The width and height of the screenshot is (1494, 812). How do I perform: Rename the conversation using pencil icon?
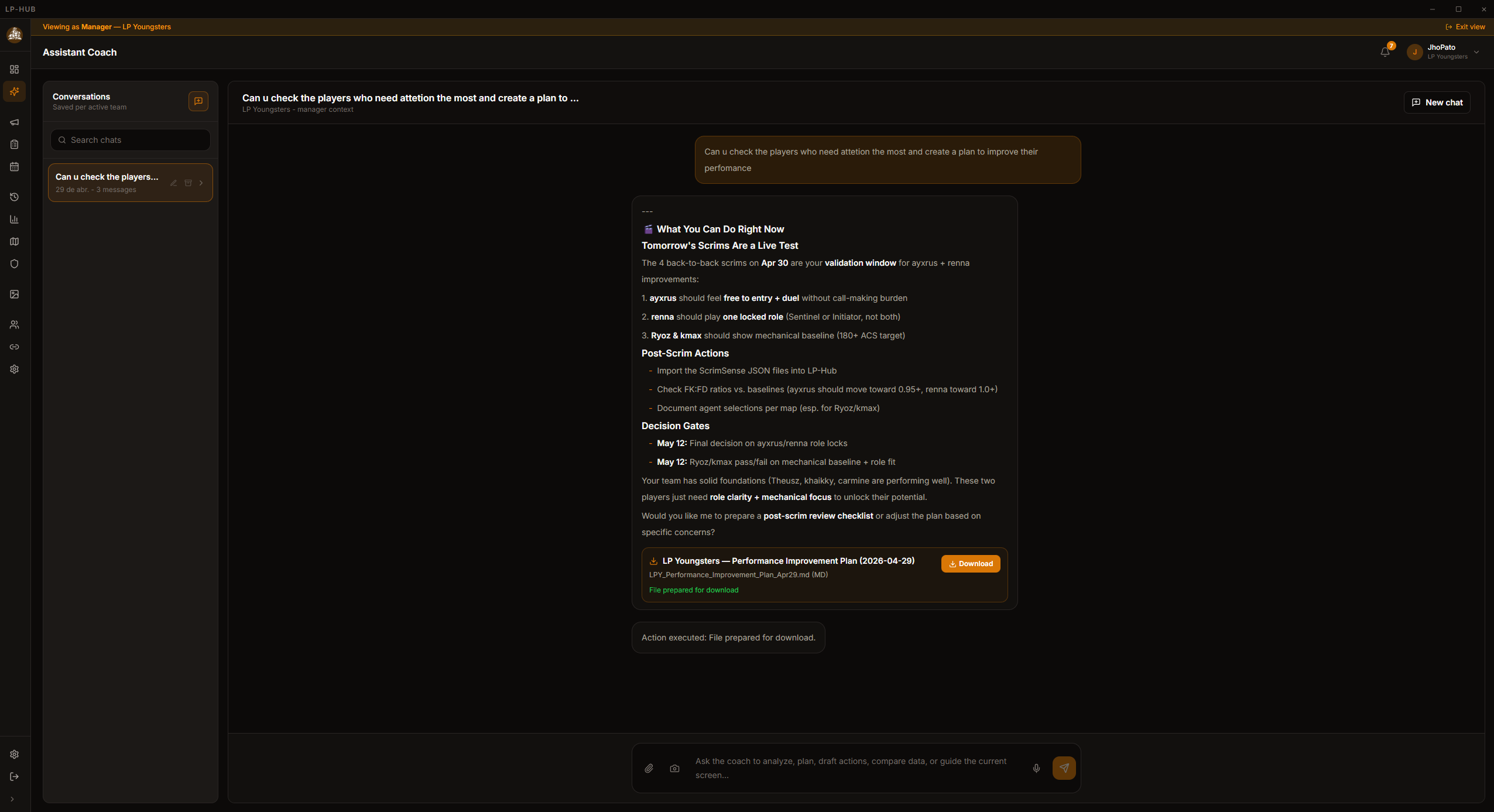point(174,183)
